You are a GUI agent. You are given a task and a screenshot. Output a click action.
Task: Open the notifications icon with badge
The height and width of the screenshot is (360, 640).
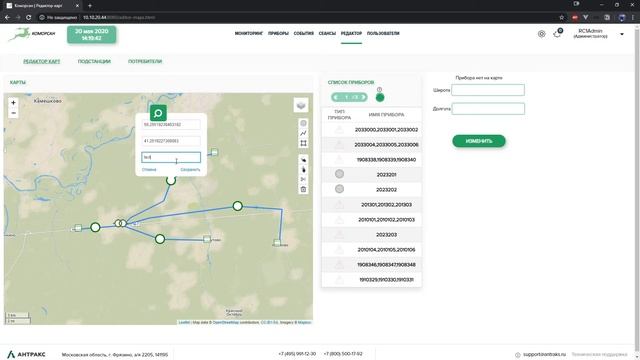(558, 33)
